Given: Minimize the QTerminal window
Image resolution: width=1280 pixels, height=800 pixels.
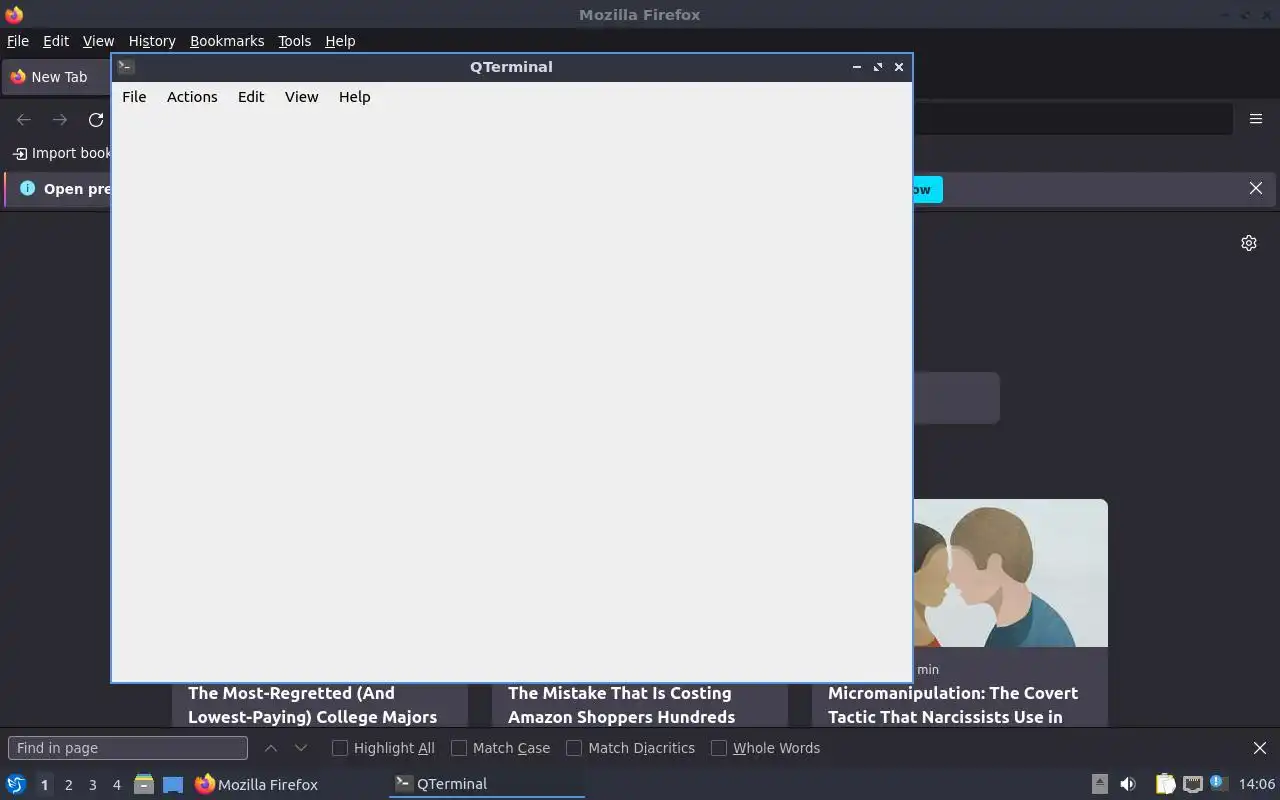Looking at the screenshot, I should pos(857,67).
